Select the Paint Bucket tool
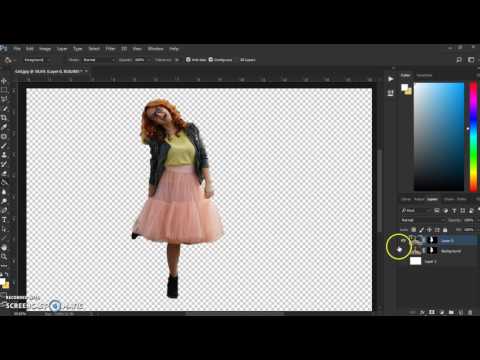The height and width of the screenshot is (360, 480). pos(4,183)
